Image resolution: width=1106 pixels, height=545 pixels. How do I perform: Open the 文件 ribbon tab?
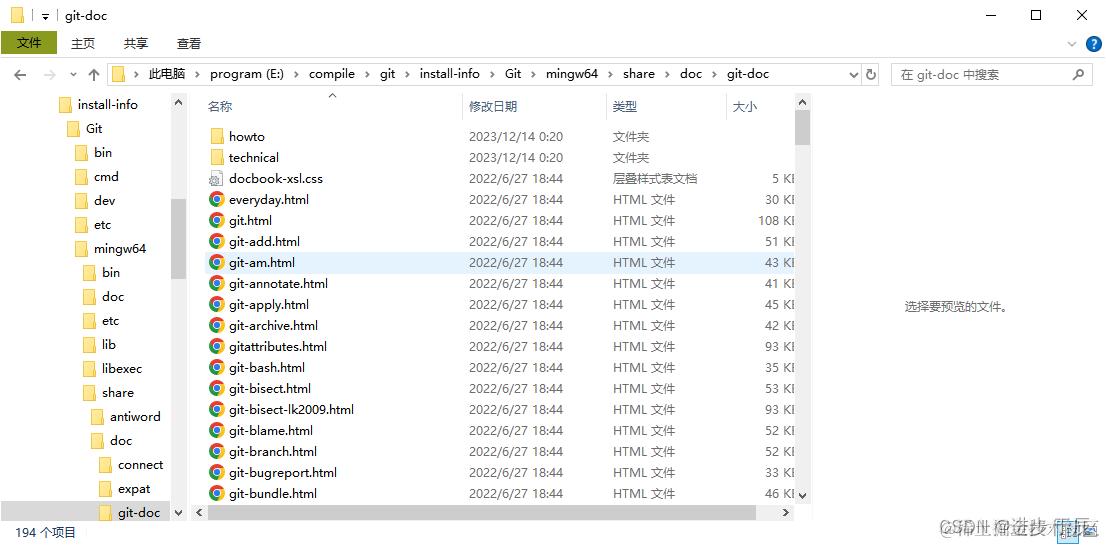(x=29, y=43)
